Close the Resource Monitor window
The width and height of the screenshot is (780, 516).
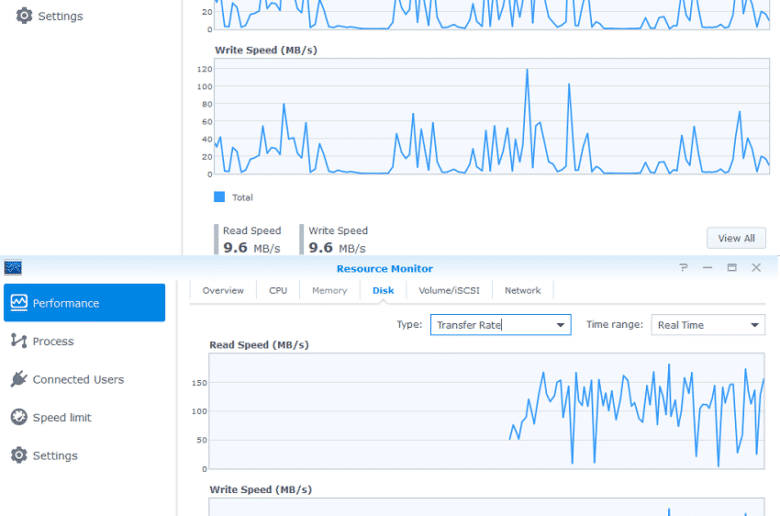pyautogui.click(x=756, y=268)
